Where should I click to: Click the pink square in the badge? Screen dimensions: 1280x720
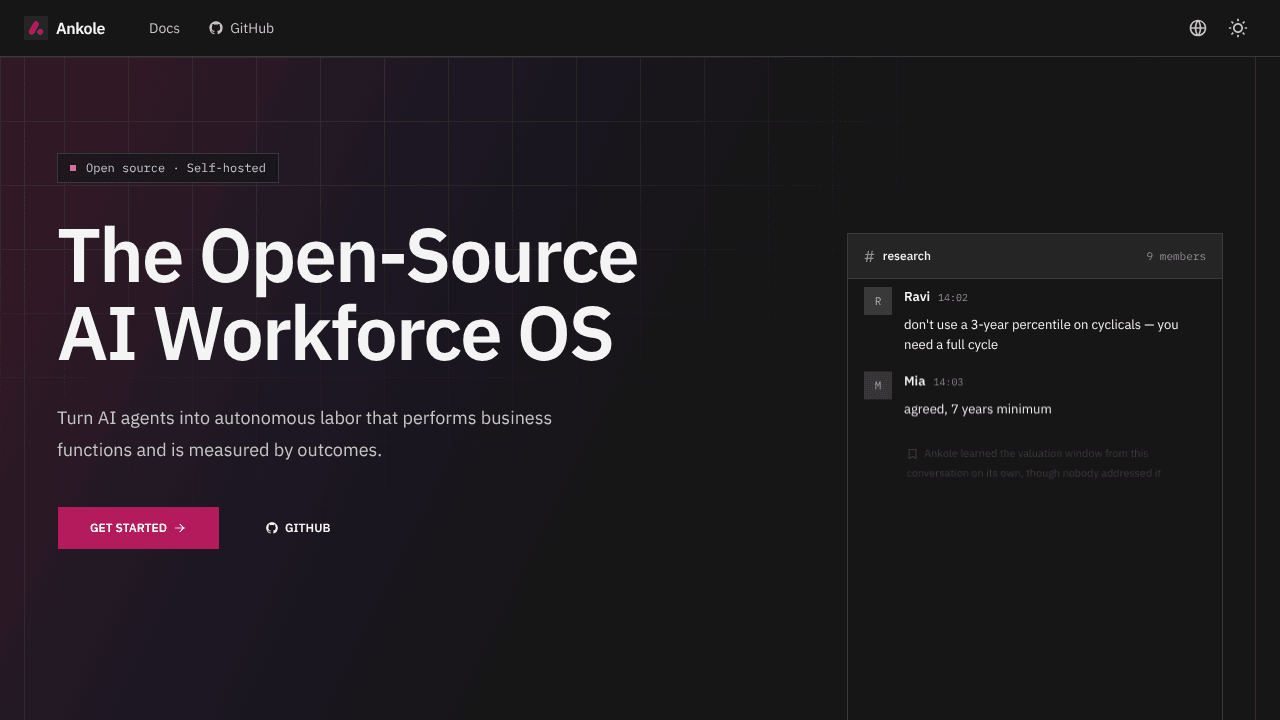click(73, 168)
